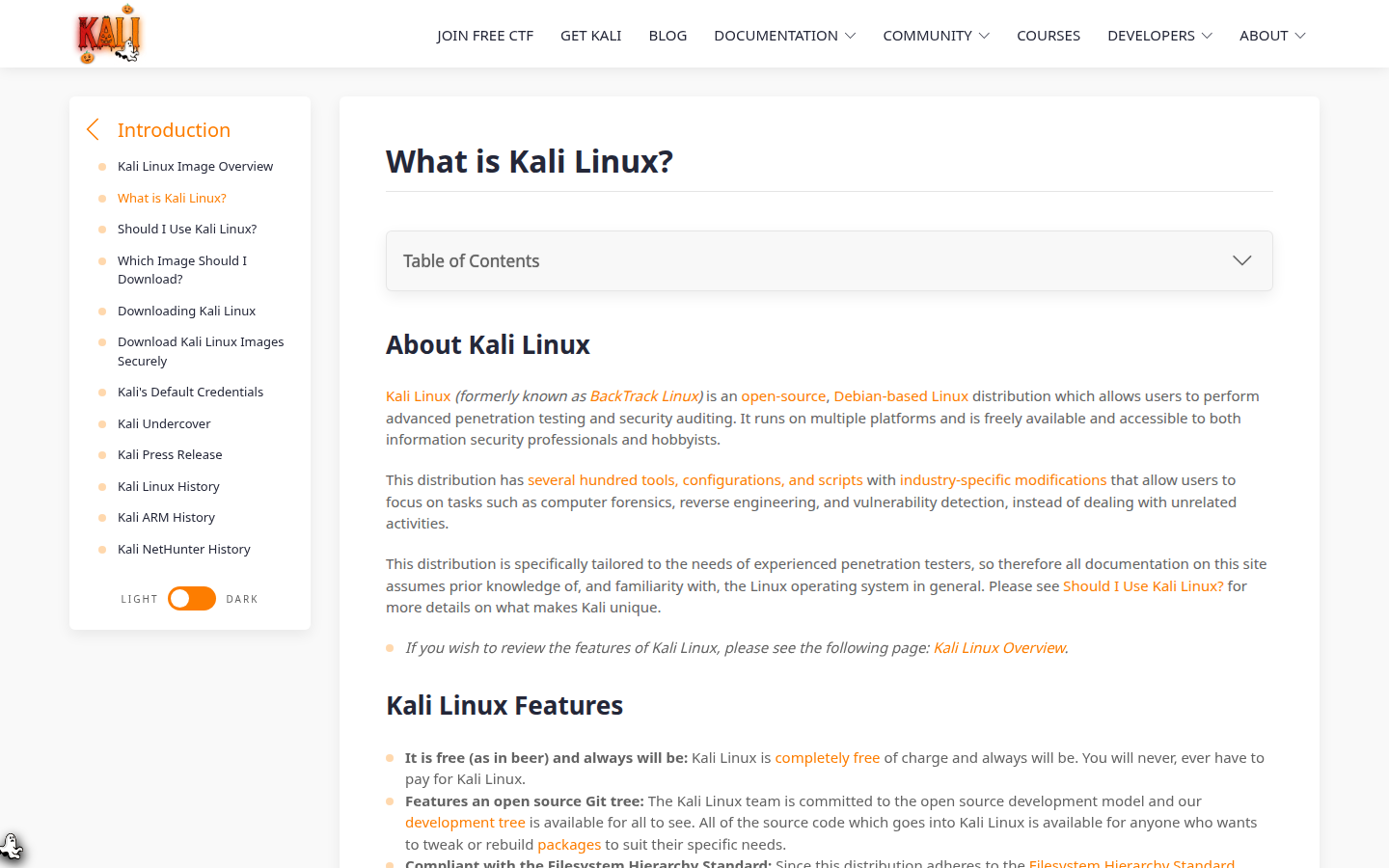Follow the open-source link
Screen dimensions: 1389x868
point(783,396)
